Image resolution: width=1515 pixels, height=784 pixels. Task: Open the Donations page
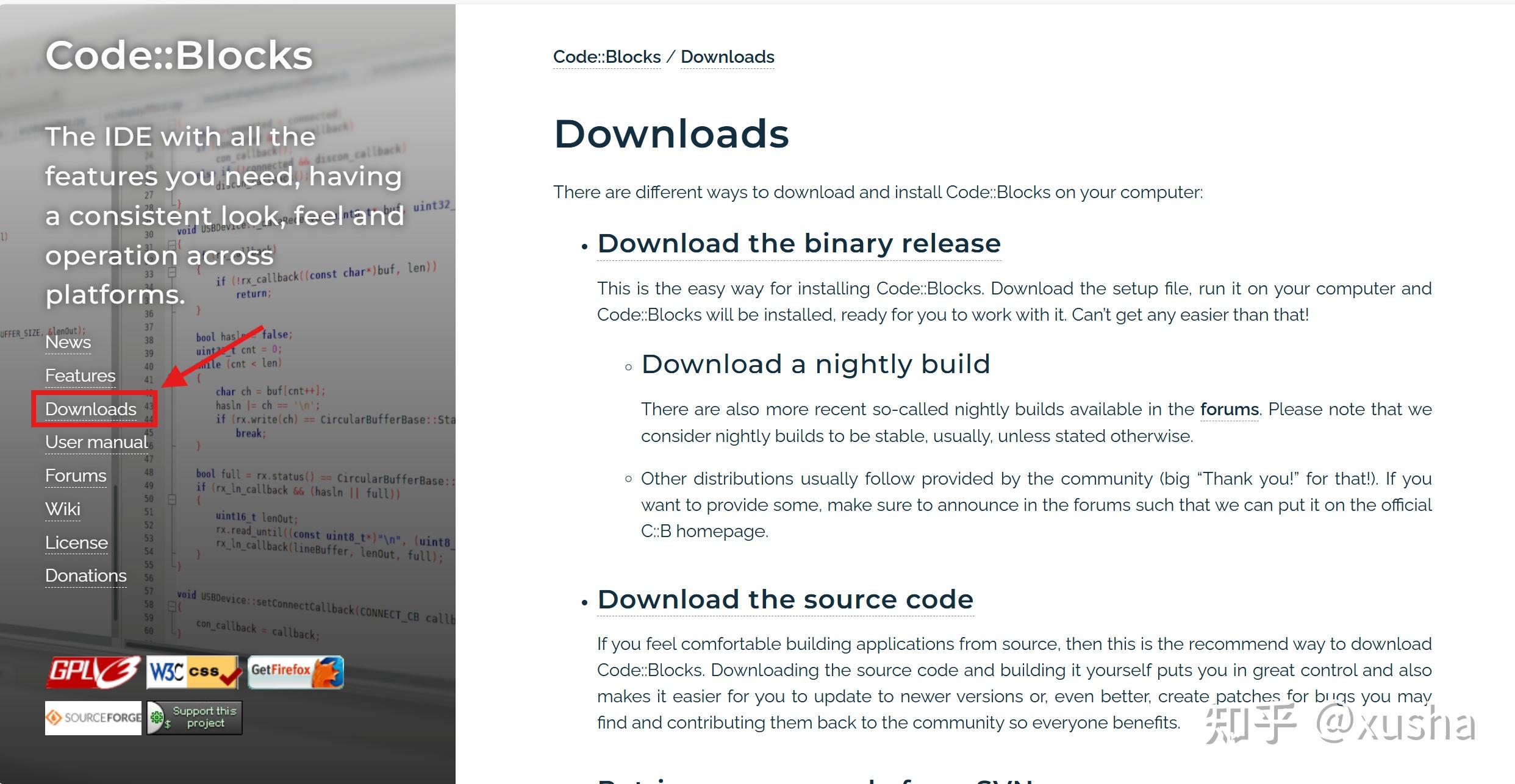click(86, 576)
